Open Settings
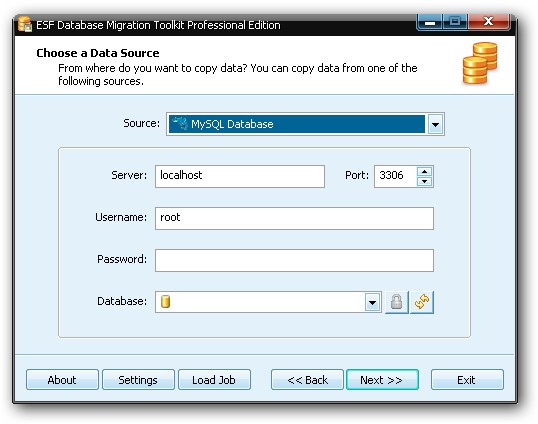The image size is (538, 424). (138, 380)
